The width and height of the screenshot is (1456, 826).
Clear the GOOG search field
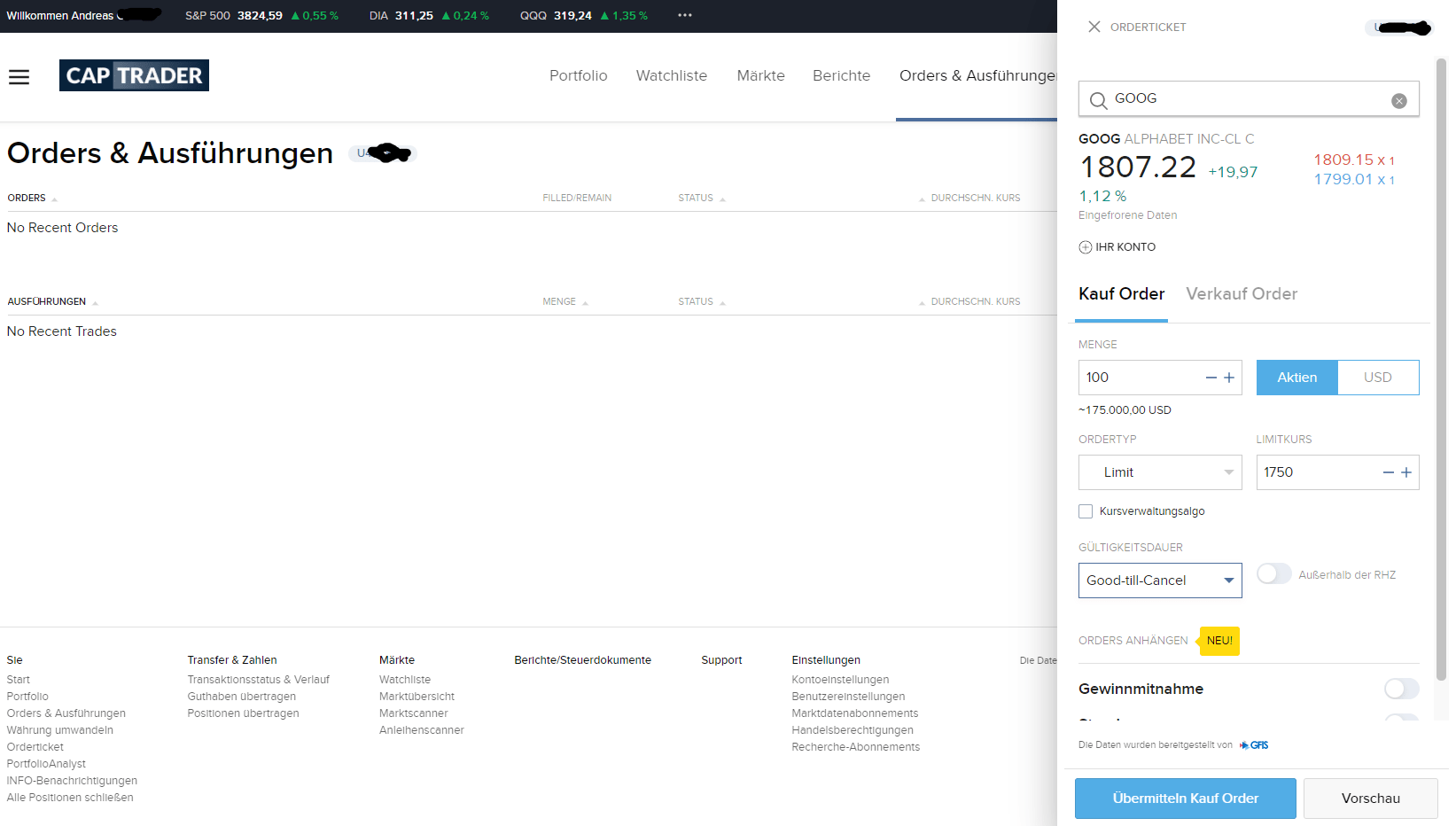click(x=1399, y=101)
